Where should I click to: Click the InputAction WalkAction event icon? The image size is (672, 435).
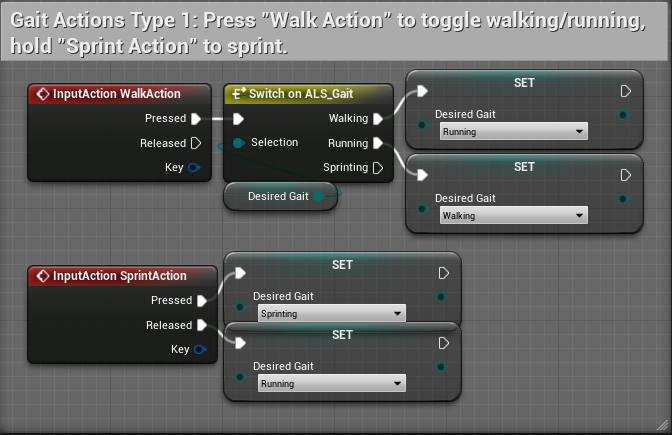click(x=42, y=94)
